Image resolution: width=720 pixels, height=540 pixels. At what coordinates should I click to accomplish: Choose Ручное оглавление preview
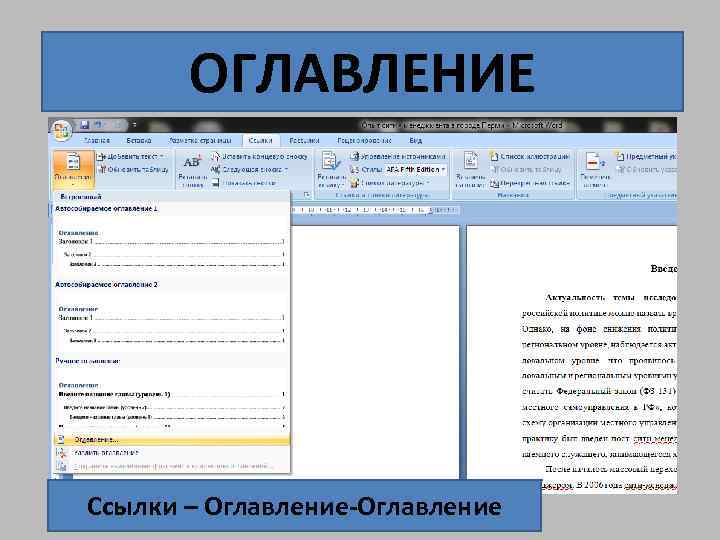(x=170, y=393)
